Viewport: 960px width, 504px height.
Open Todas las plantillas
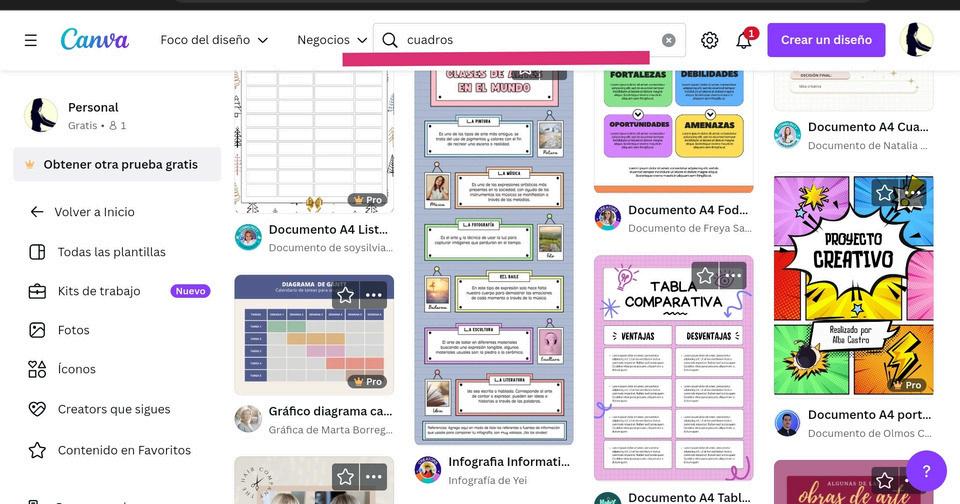(x=111, y=252)
